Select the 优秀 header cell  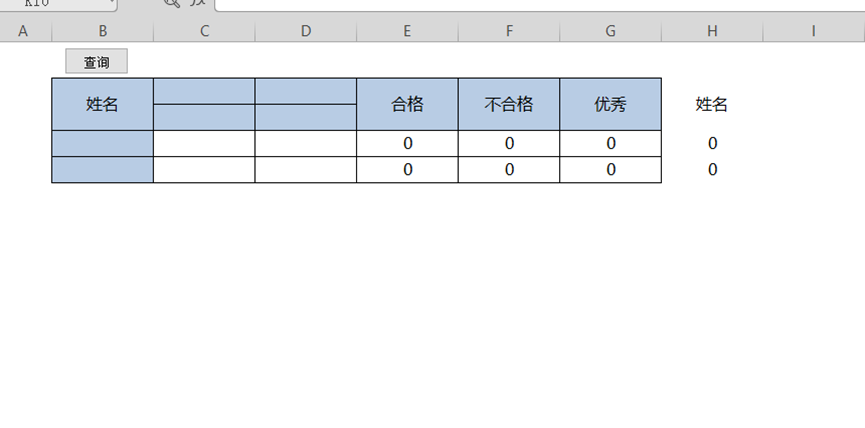(610, 104)
